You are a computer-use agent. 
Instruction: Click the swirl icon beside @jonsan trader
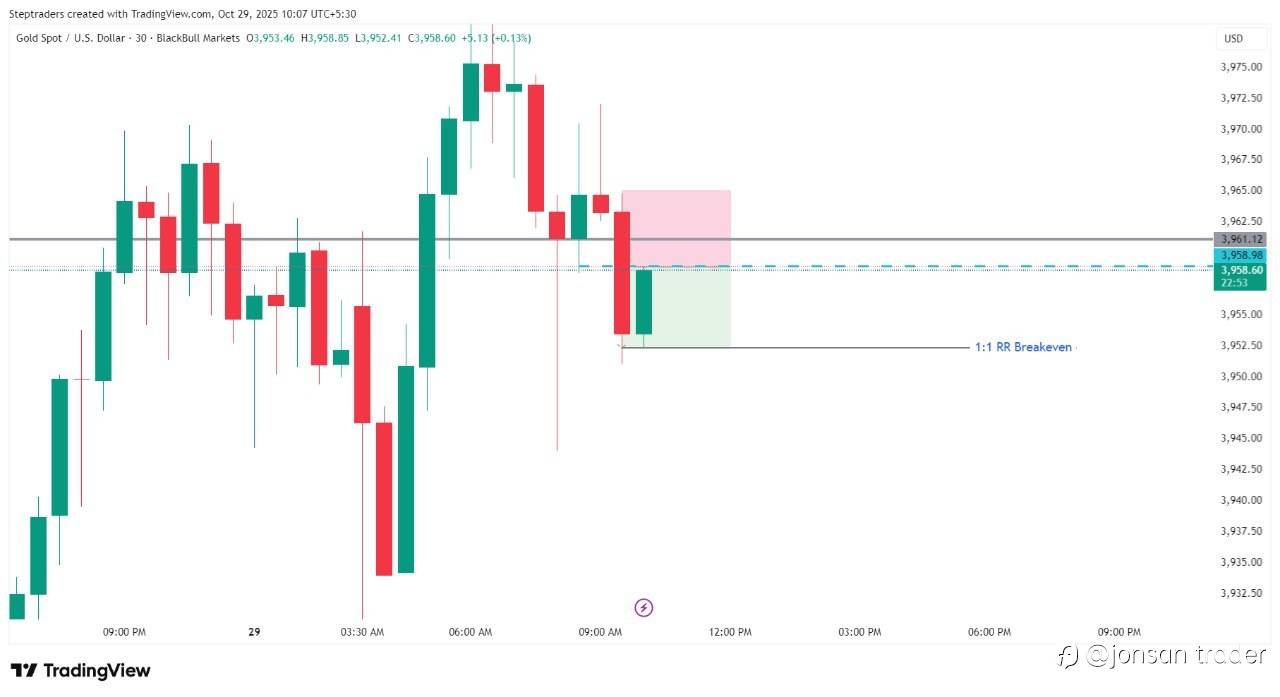(1069, 656)
